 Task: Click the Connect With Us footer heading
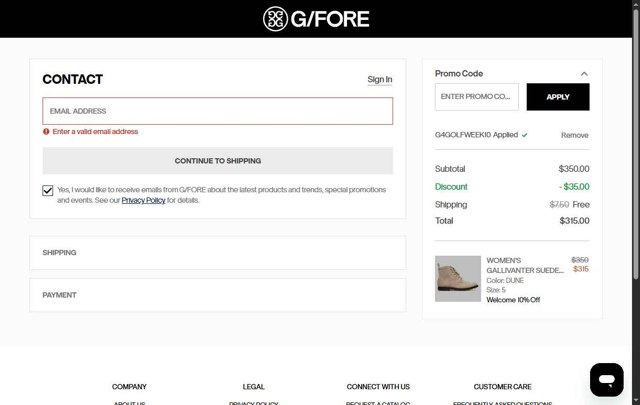click(x=378, y=387)
